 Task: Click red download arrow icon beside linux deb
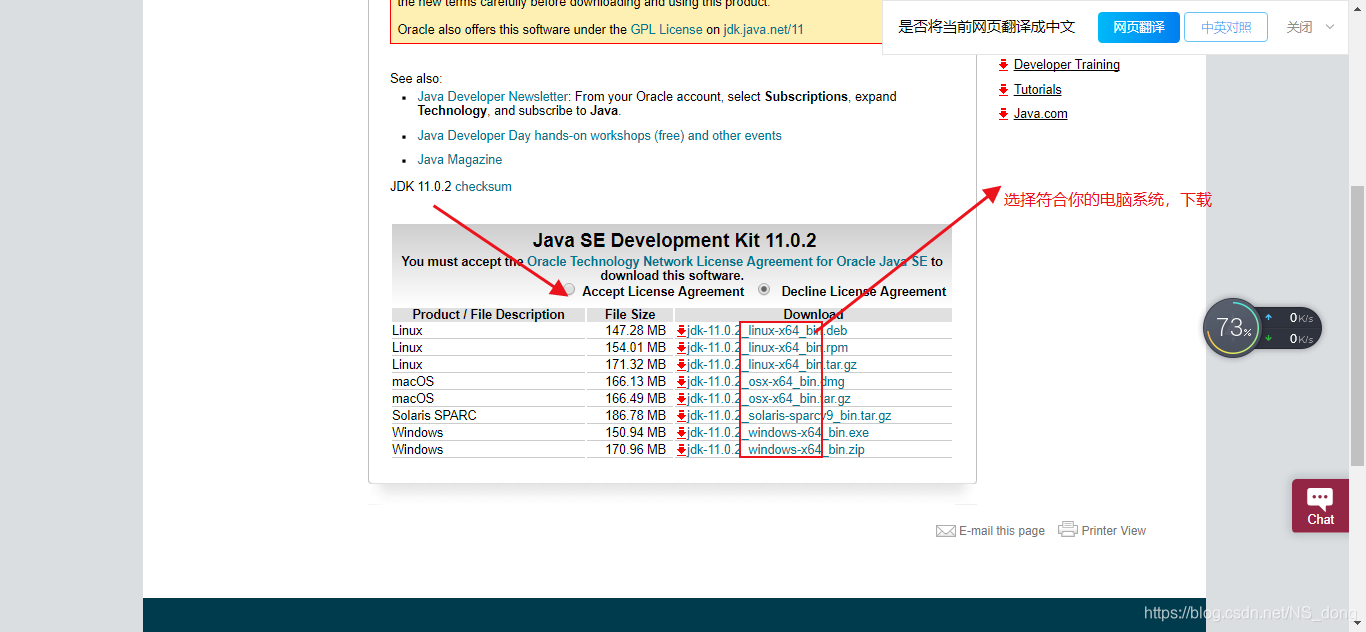pyautogui.click(x=681, y=331)
